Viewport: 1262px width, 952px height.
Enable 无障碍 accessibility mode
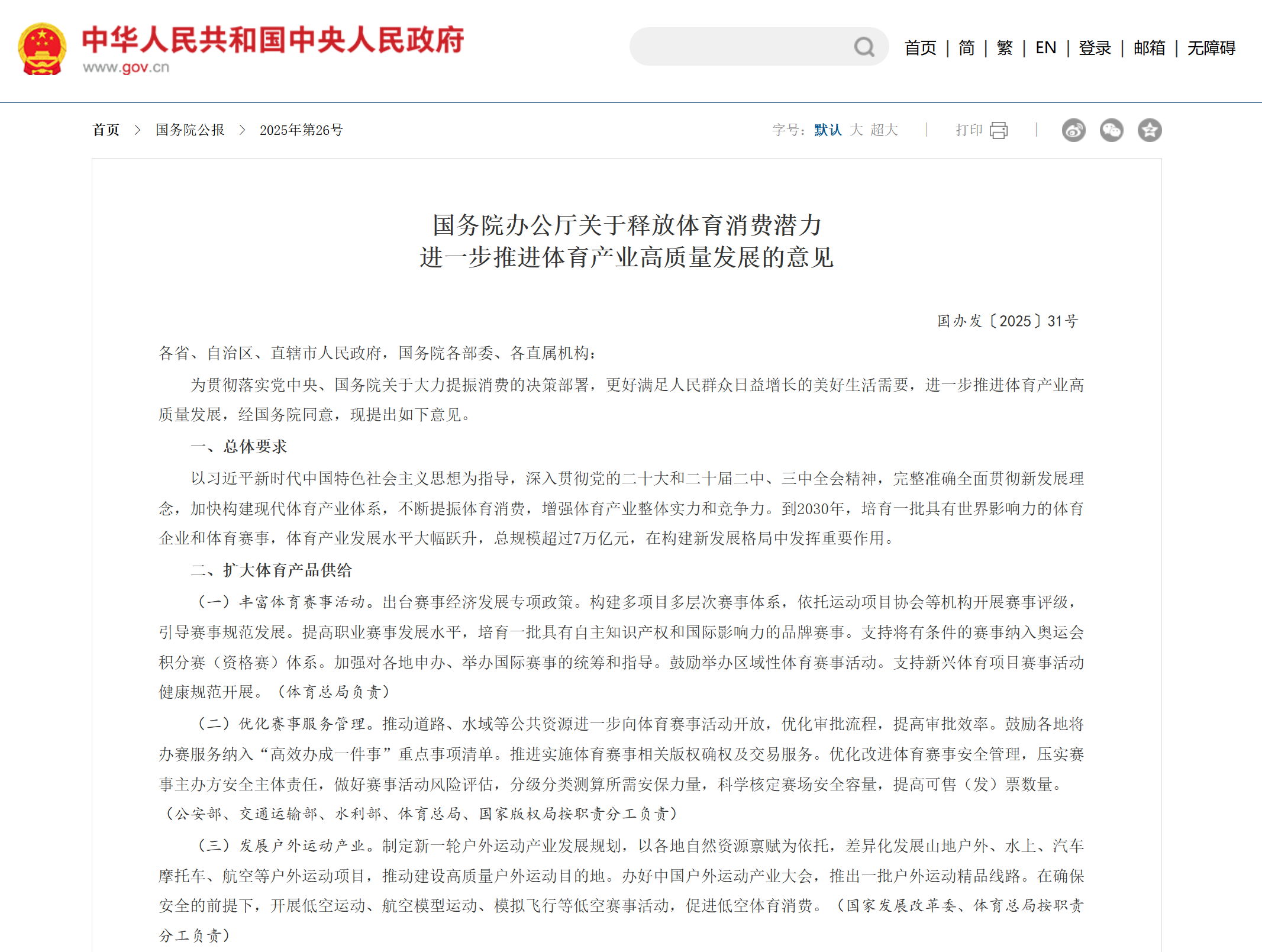click(1211, 48)
